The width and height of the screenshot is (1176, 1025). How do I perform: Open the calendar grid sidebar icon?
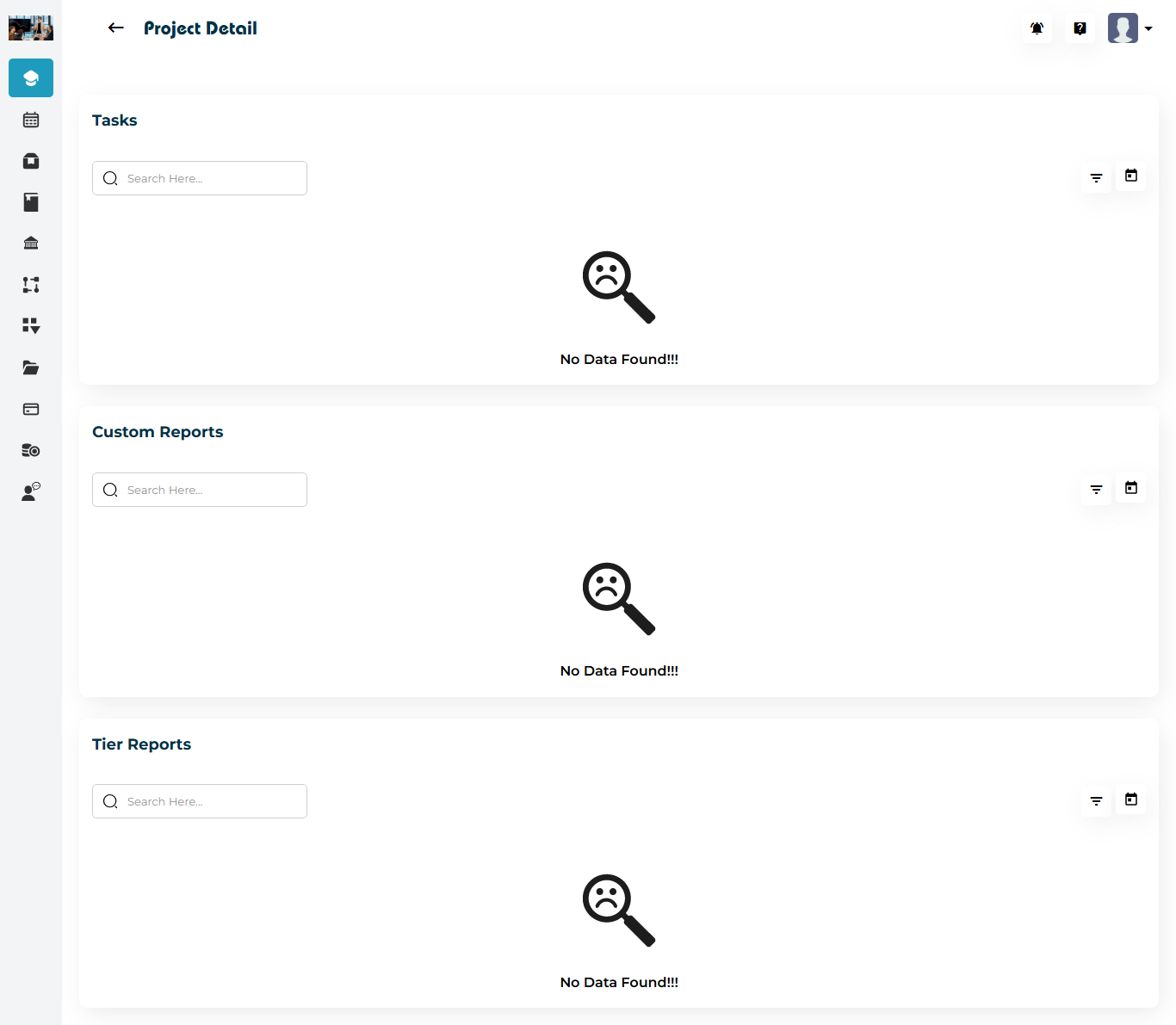tap(31, 120)
